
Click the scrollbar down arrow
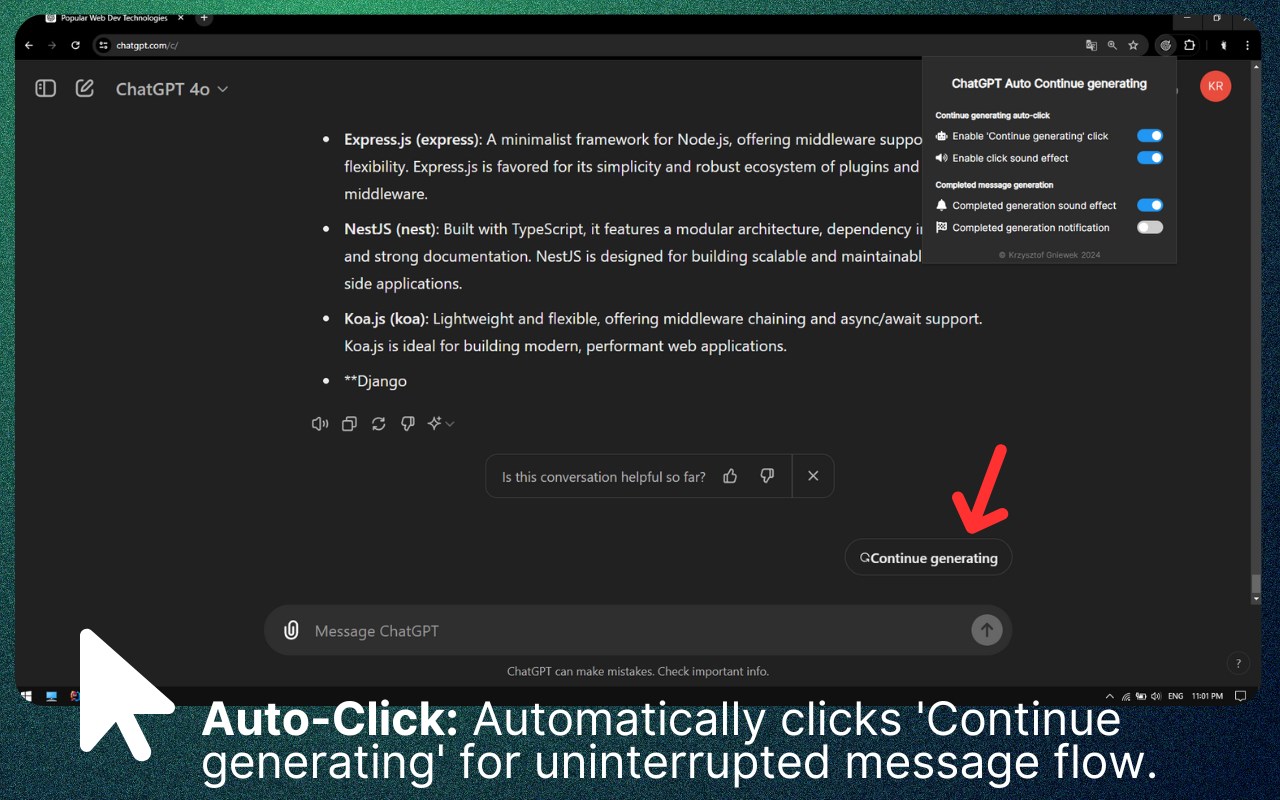click(1256, 599)
